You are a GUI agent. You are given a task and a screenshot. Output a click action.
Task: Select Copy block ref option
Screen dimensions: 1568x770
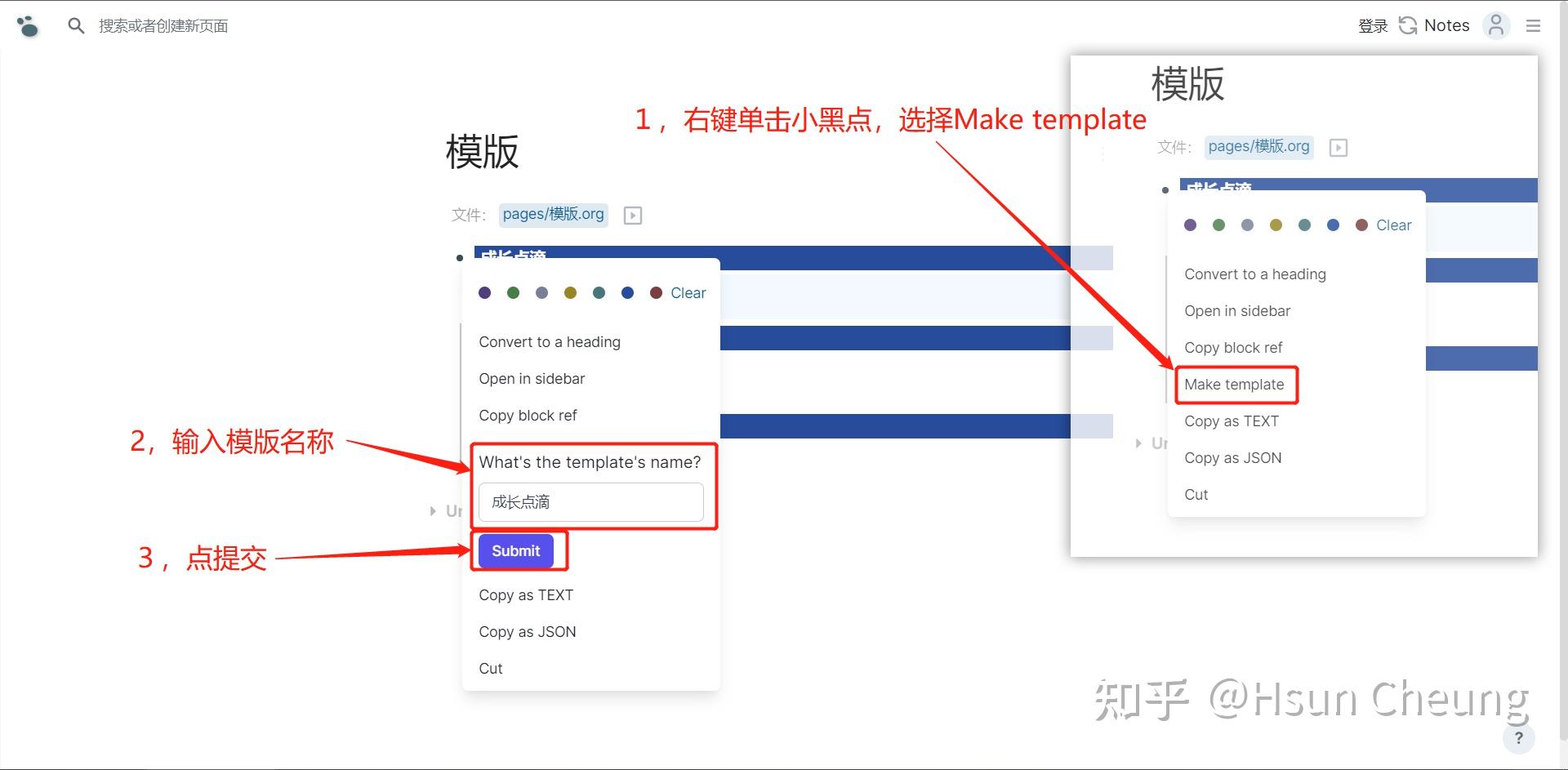528,415
